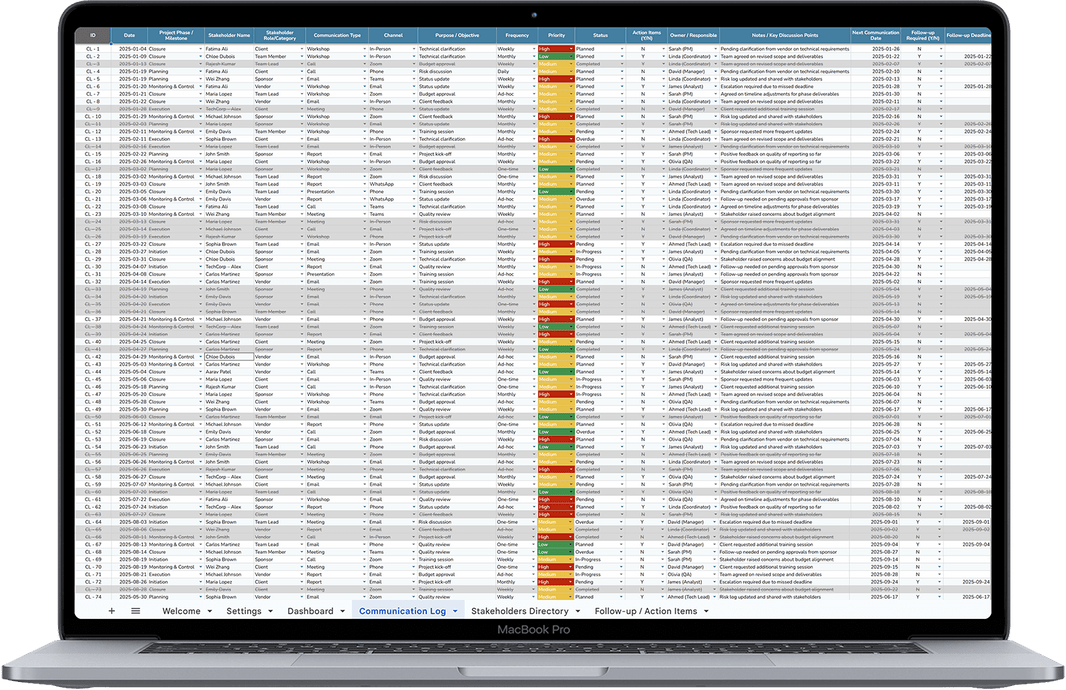
Task: Open the Stakeholders Directory sheet tab
Action: tap(519, 611)
